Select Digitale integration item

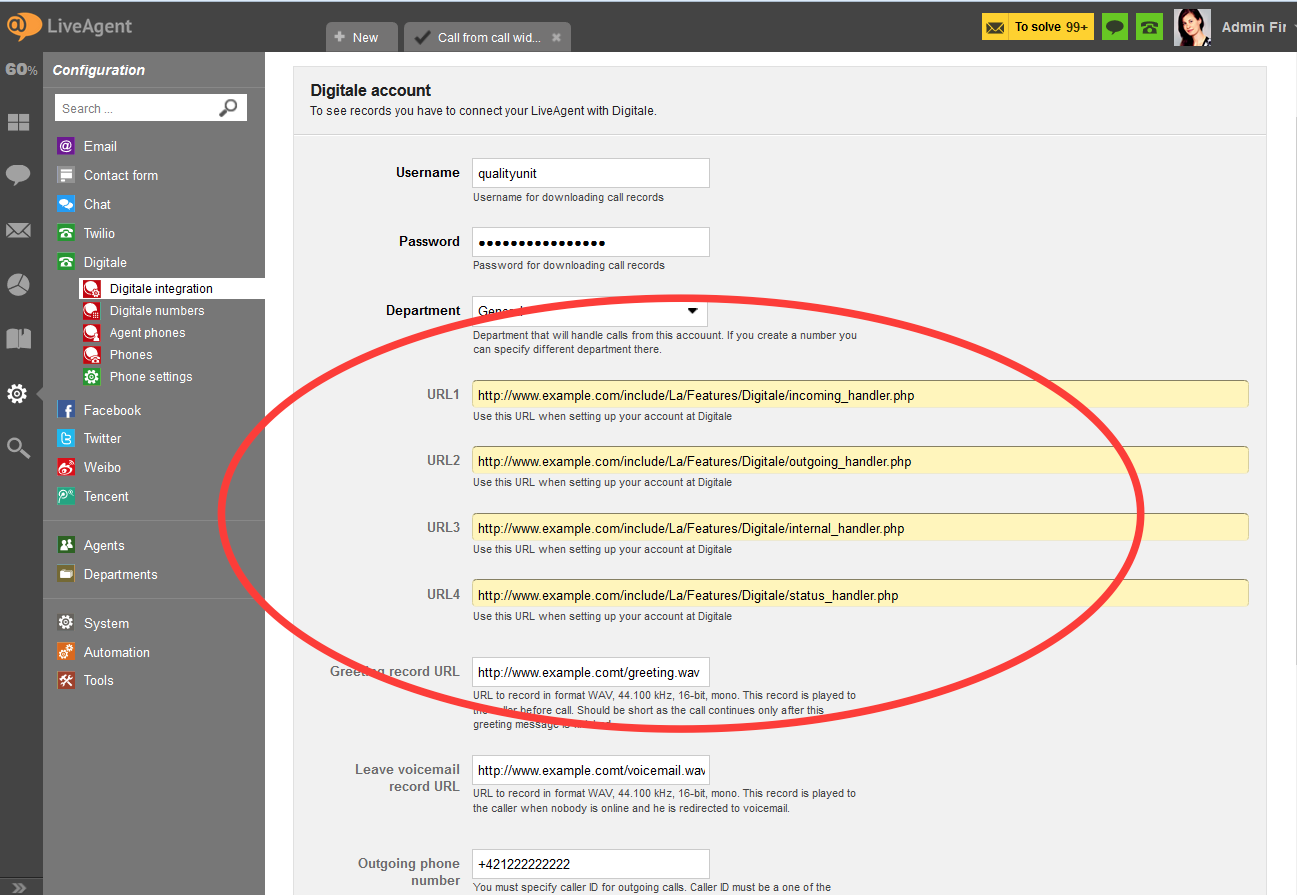point(171,288)
